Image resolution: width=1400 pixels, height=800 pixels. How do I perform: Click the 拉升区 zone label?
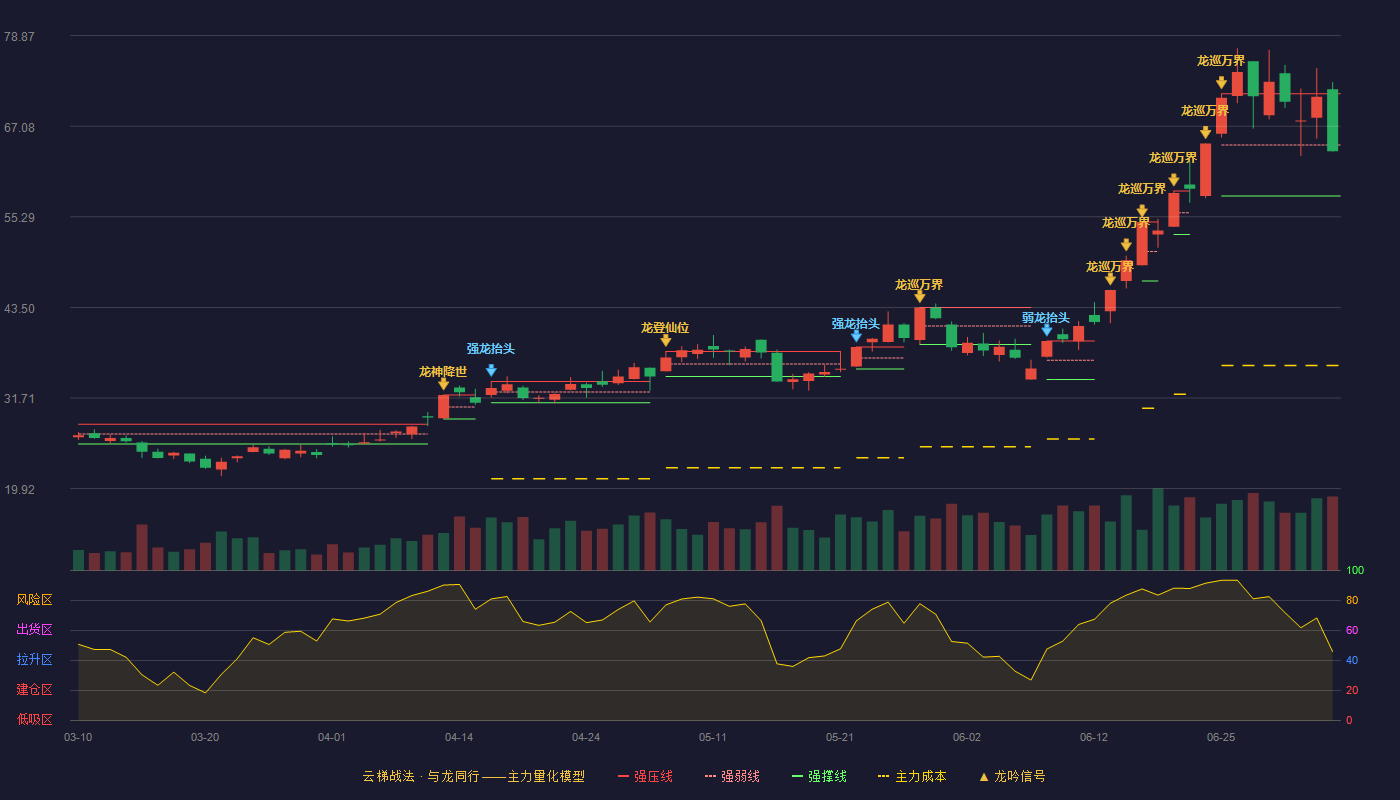[x=34, y=660]
